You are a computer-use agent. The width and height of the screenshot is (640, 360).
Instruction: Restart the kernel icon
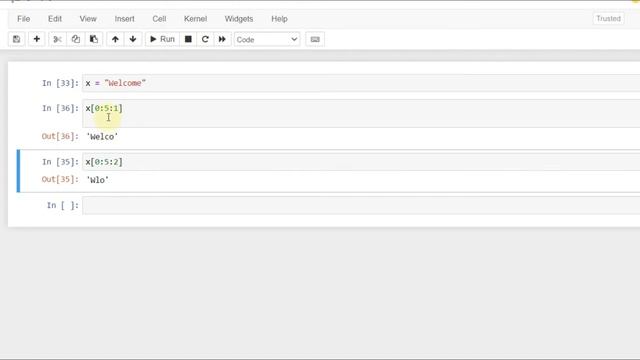pos(205,39)
